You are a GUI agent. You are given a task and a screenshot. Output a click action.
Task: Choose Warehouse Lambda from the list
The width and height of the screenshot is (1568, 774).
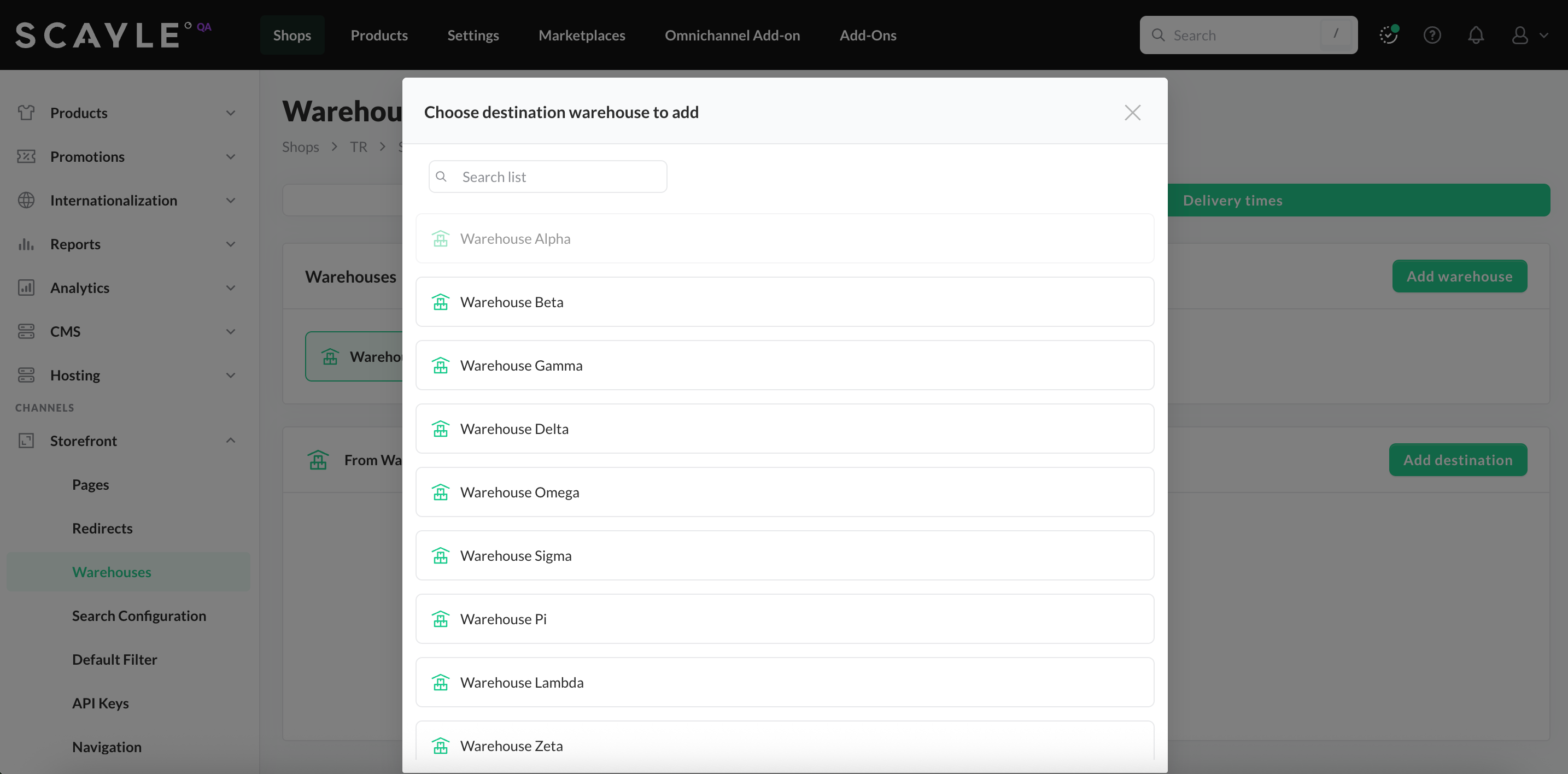(784, 682)
